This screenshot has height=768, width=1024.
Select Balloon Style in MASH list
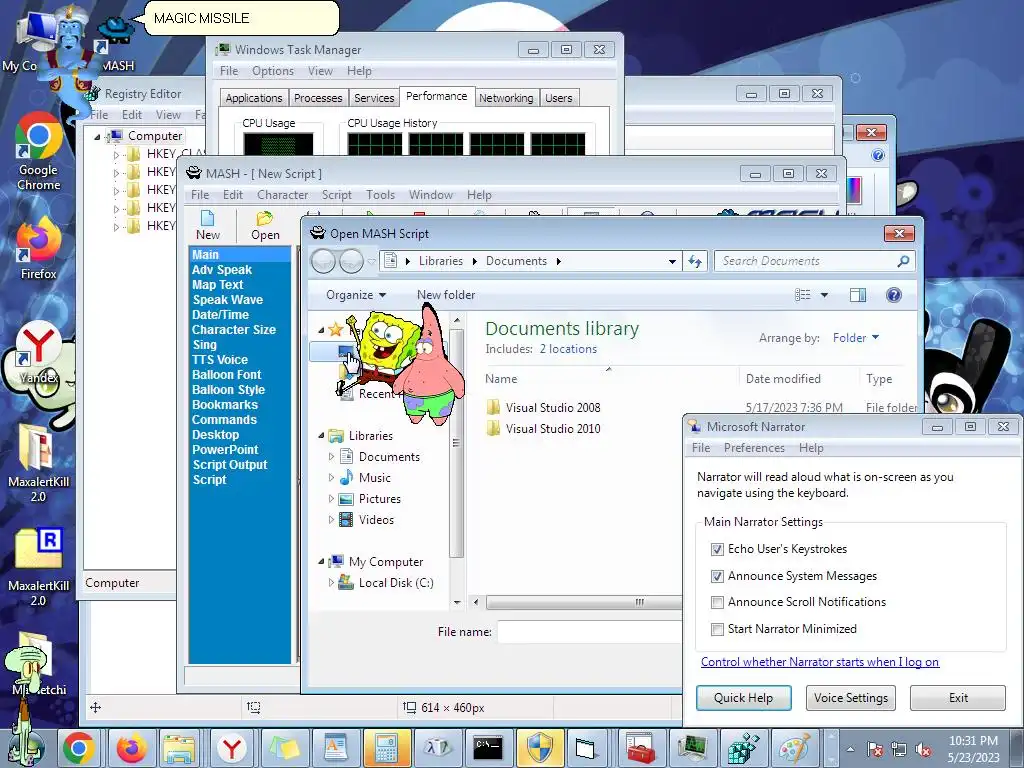[x=228, y=390]
